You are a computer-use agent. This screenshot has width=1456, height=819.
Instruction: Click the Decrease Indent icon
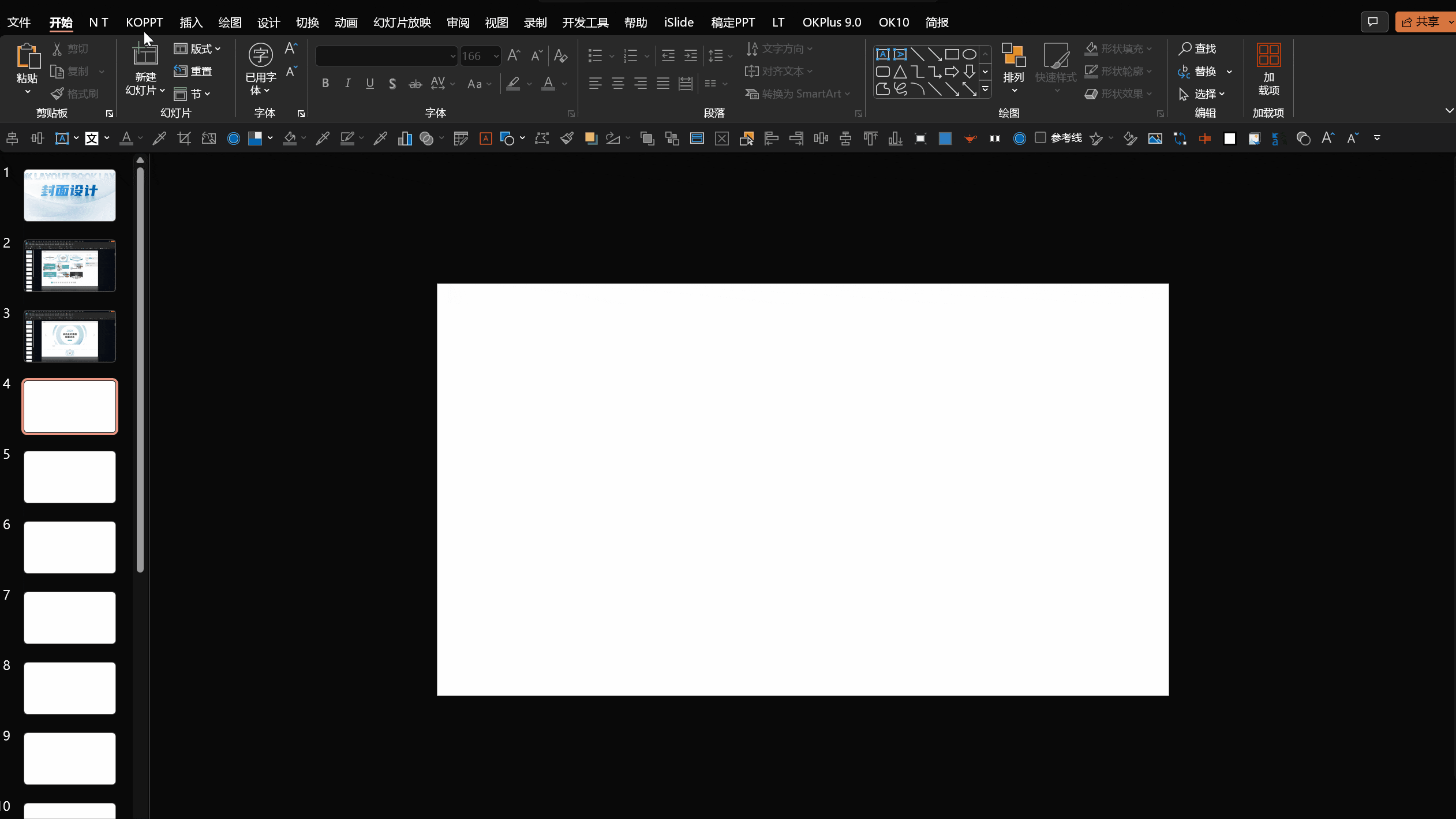(x=668, y=55)
